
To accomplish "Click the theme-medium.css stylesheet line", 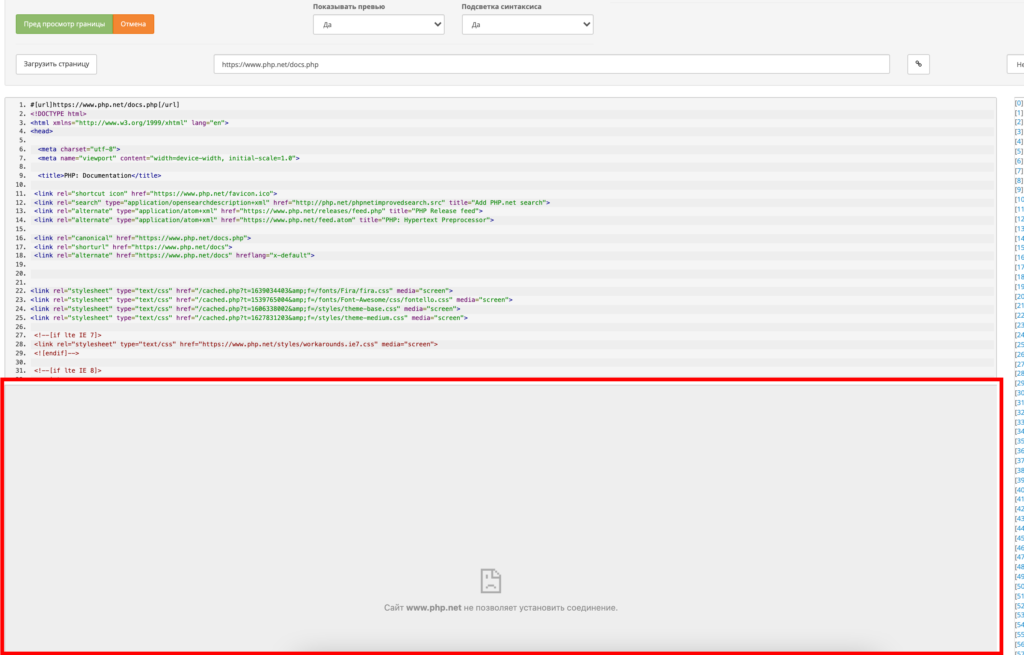I will (x=249, y=317).
